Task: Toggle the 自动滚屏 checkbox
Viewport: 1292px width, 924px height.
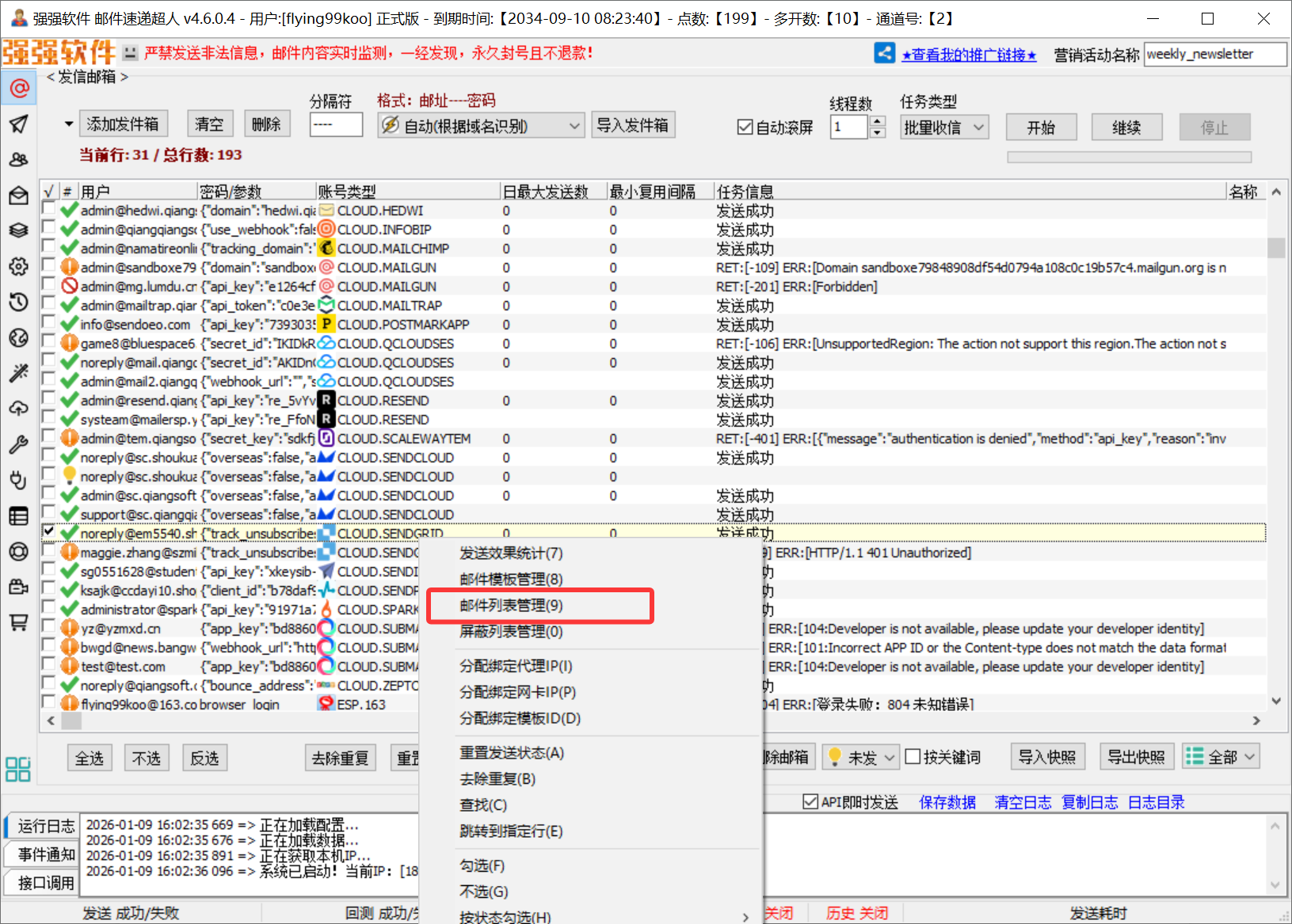Action: point(745,127)
